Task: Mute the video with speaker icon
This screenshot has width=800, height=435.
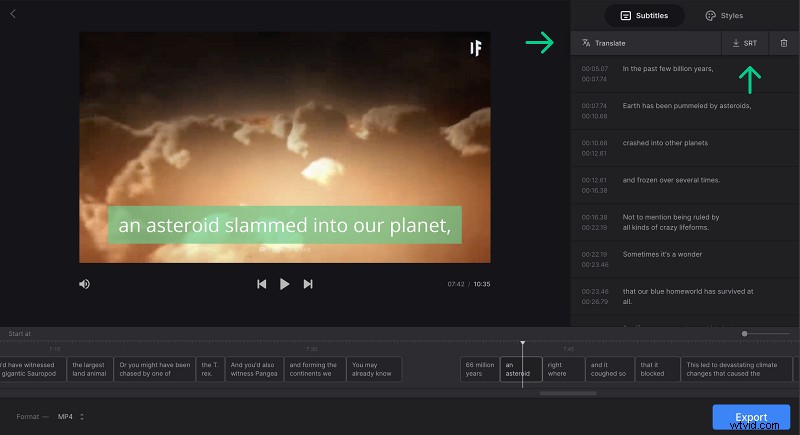Action: point(85,284)
